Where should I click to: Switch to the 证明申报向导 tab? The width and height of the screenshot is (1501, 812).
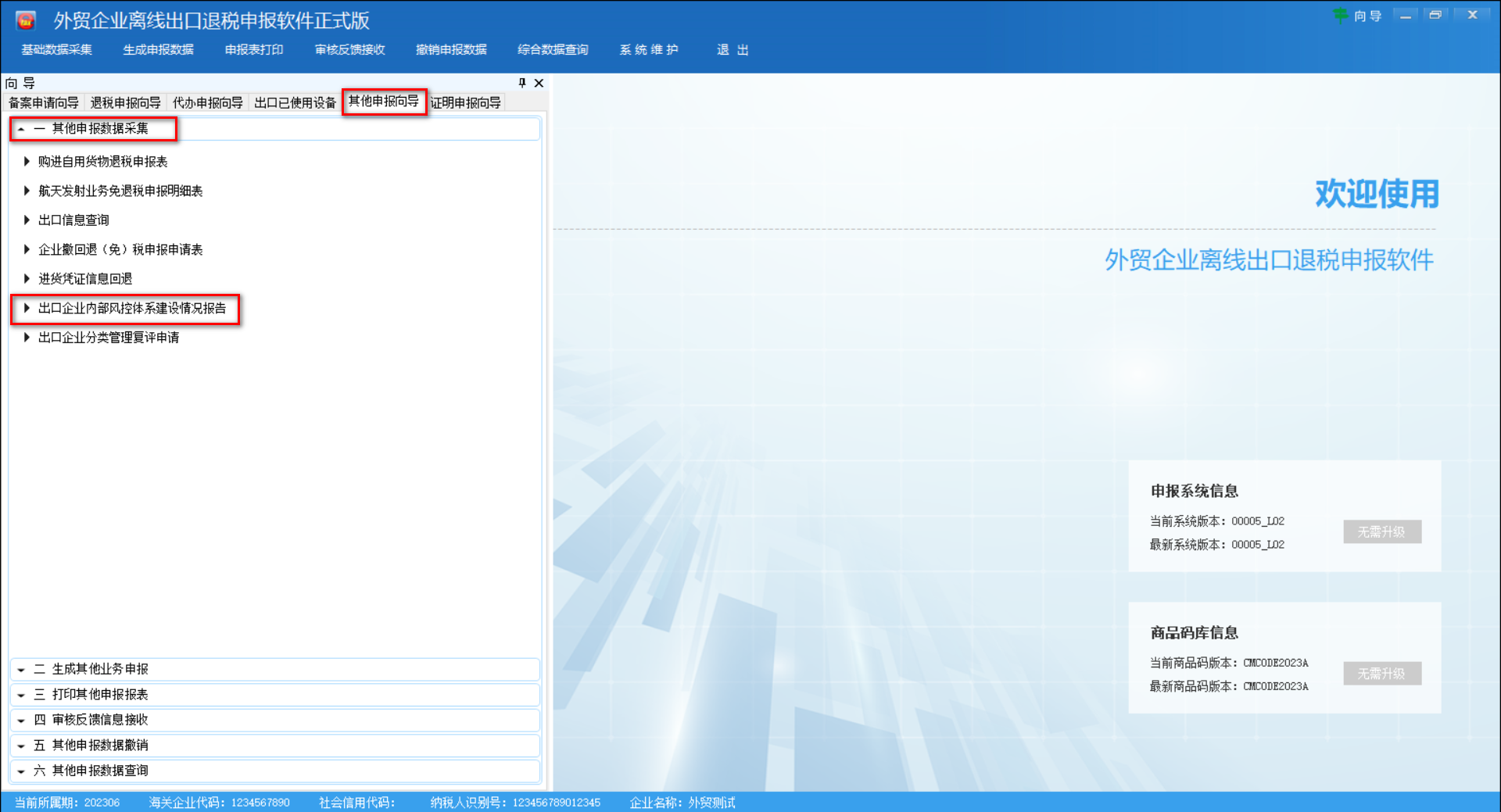[x=466, y=102]
